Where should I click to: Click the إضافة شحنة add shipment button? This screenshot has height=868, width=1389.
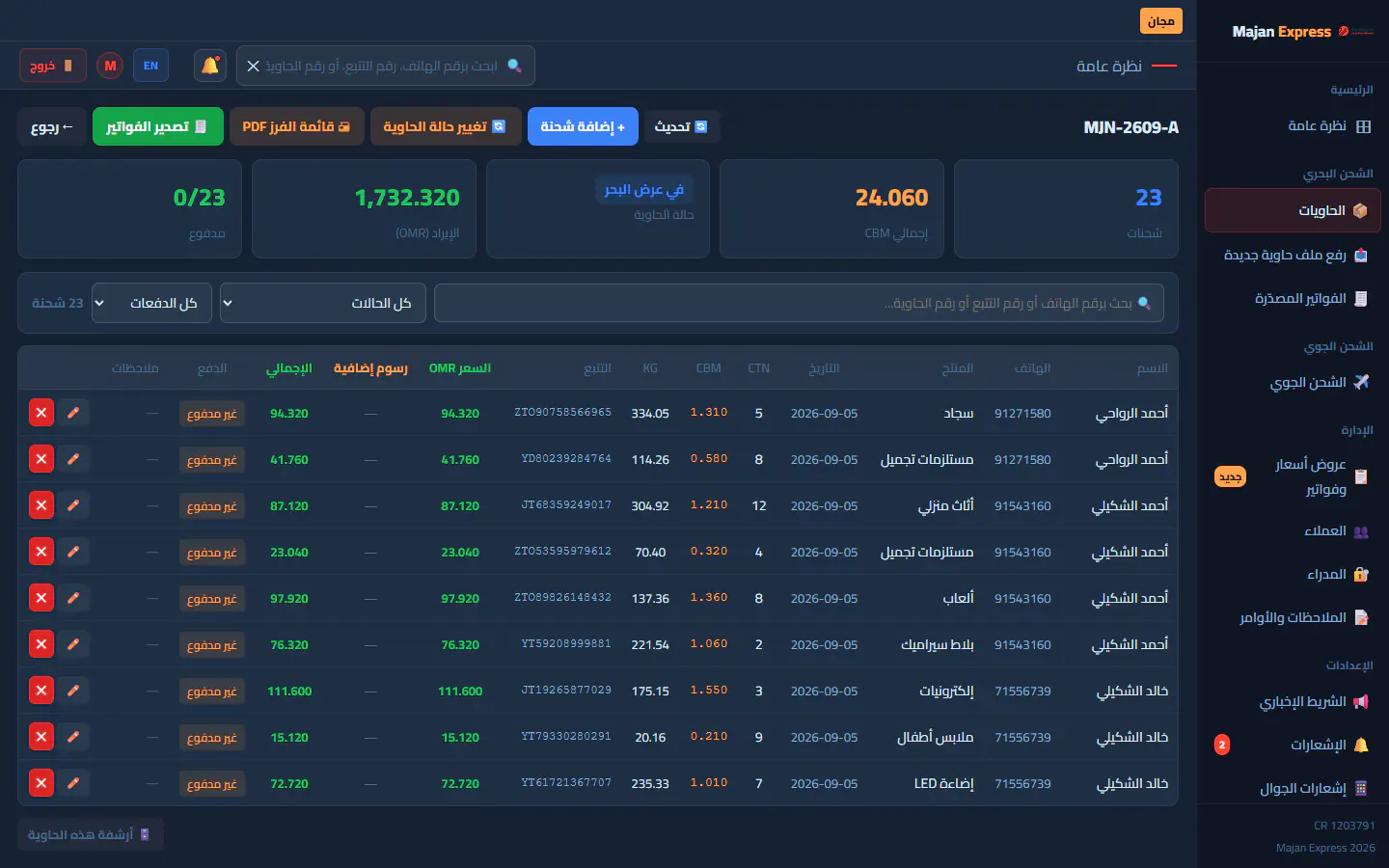pyautogui.click(x=583, y=126)
